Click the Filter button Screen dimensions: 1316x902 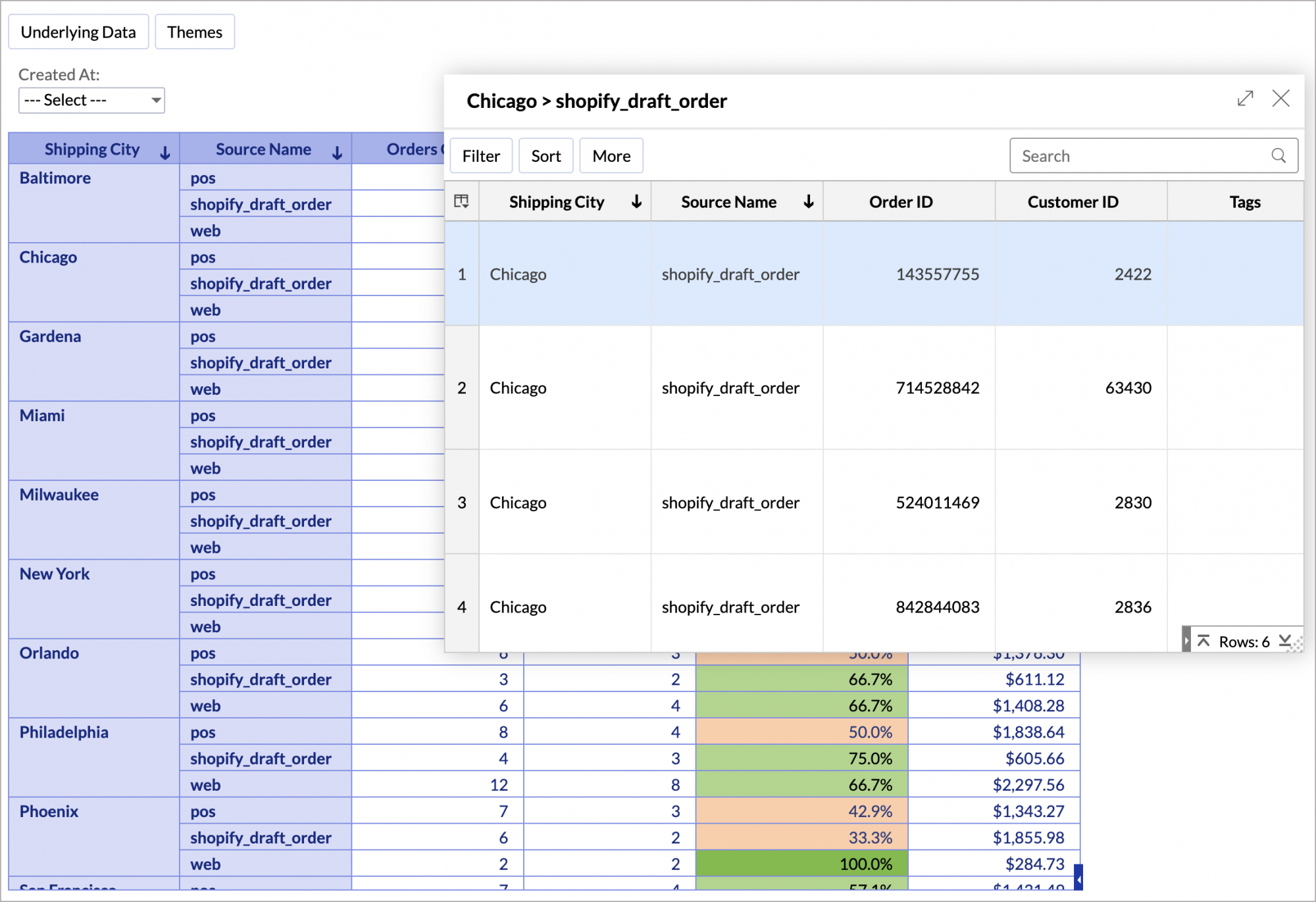coord(481,156)
